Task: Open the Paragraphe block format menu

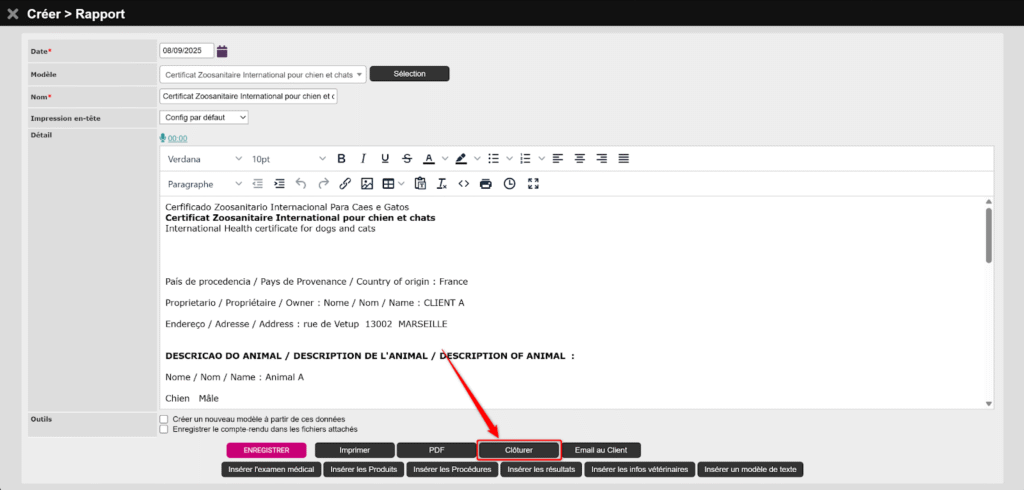Action: click(x=204, y=184)
